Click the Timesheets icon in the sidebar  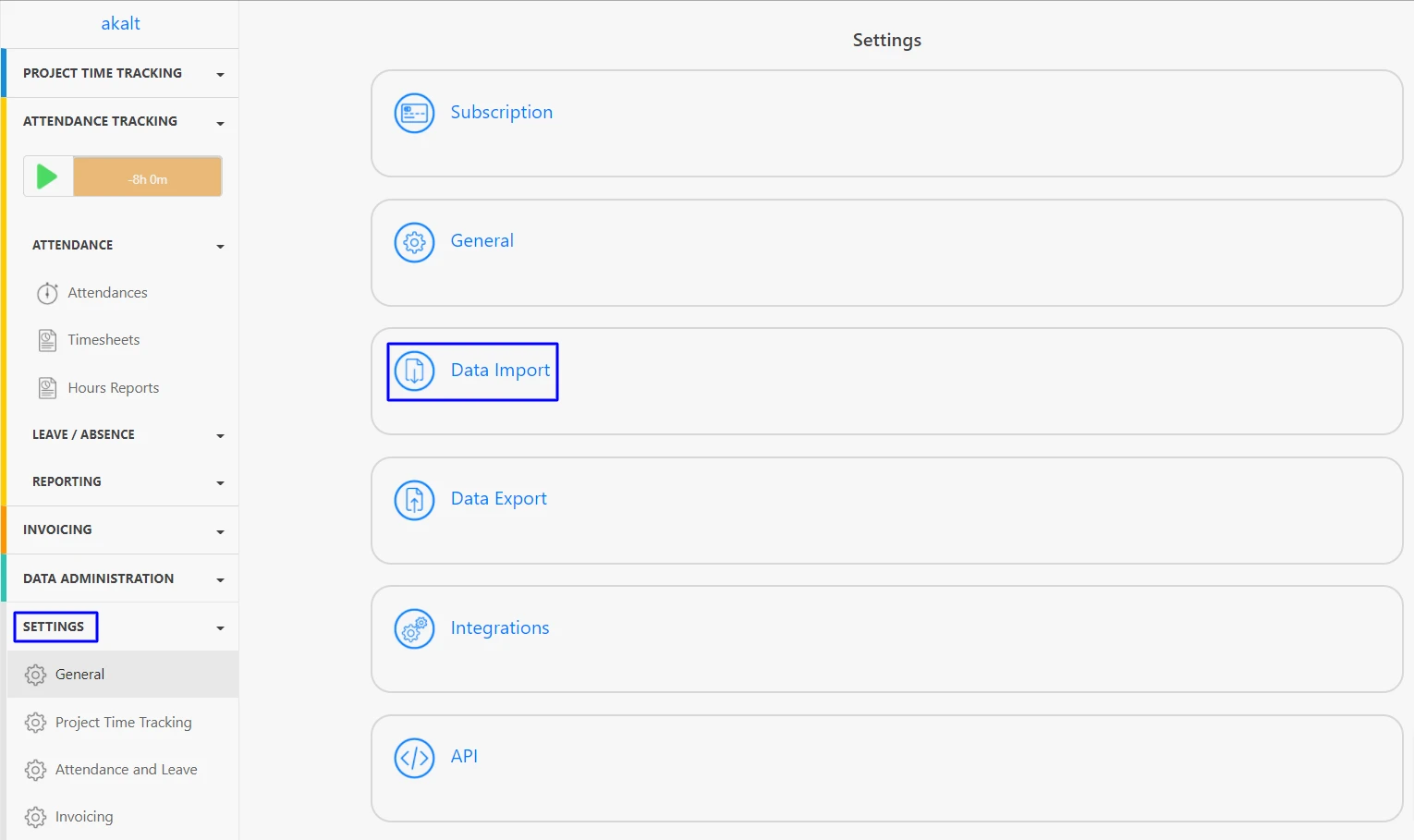tap(47, 340)
